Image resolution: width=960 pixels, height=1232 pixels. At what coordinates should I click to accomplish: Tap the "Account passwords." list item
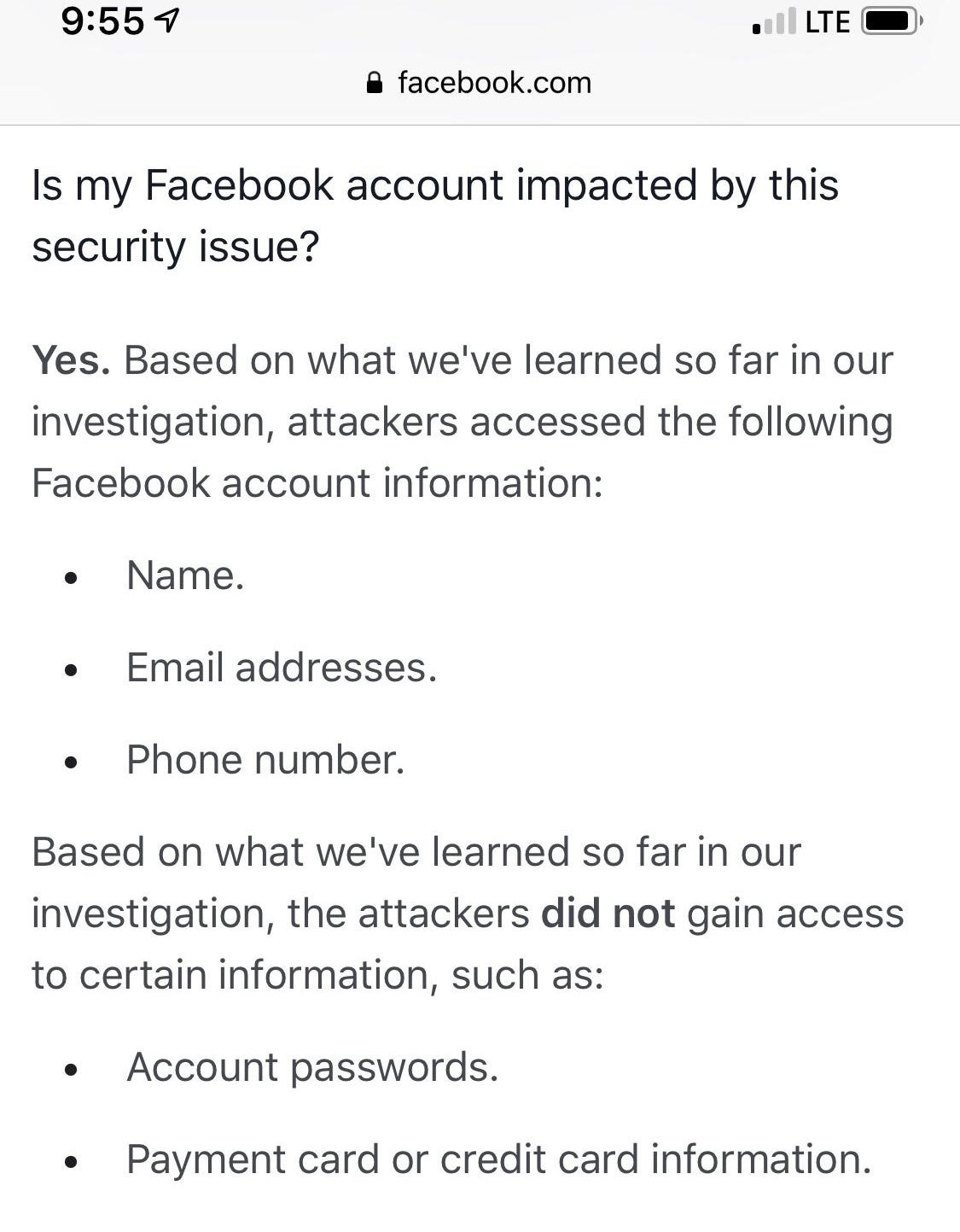[x=312, y=1067]
